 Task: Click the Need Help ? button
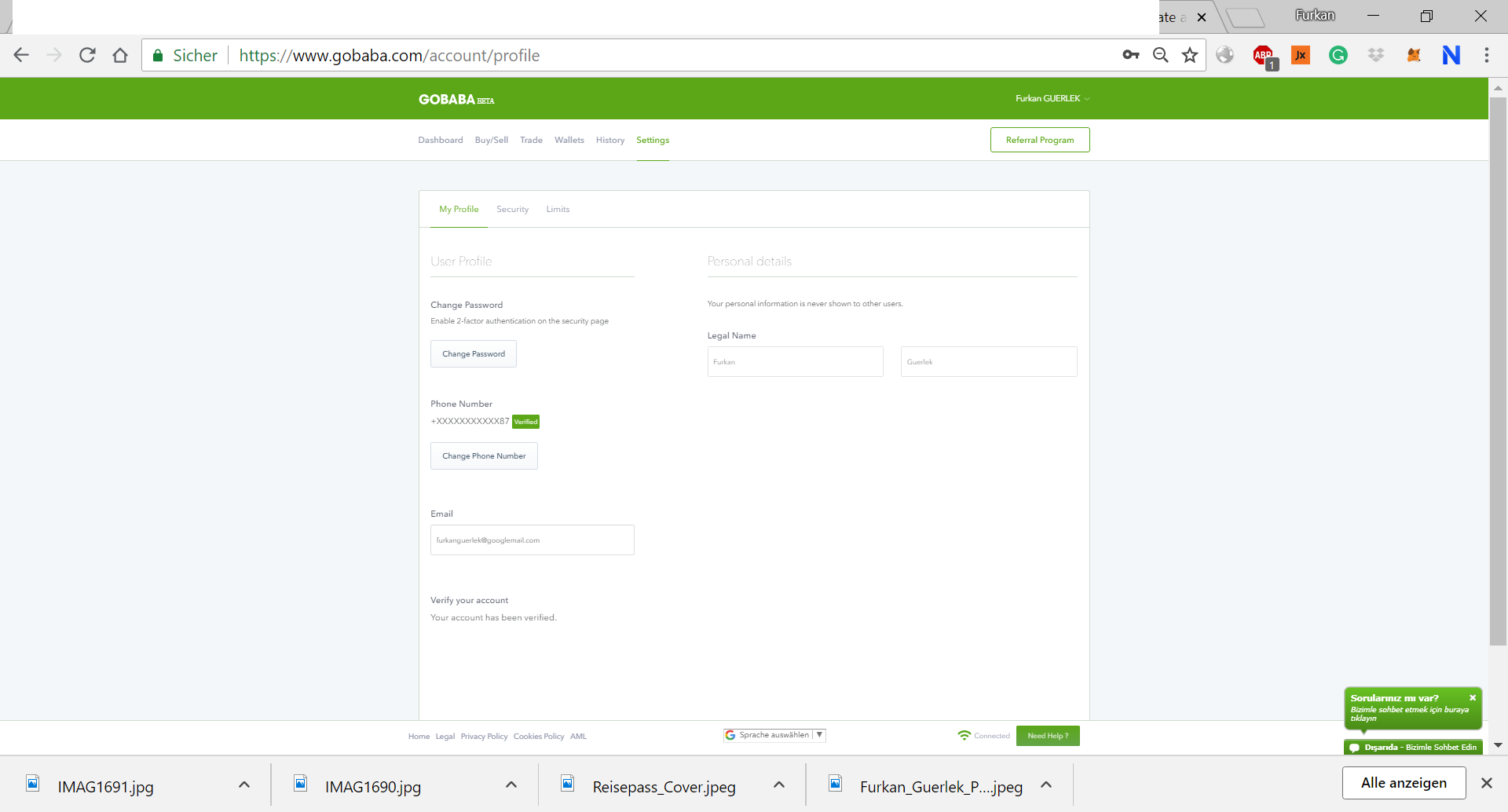1048,736
